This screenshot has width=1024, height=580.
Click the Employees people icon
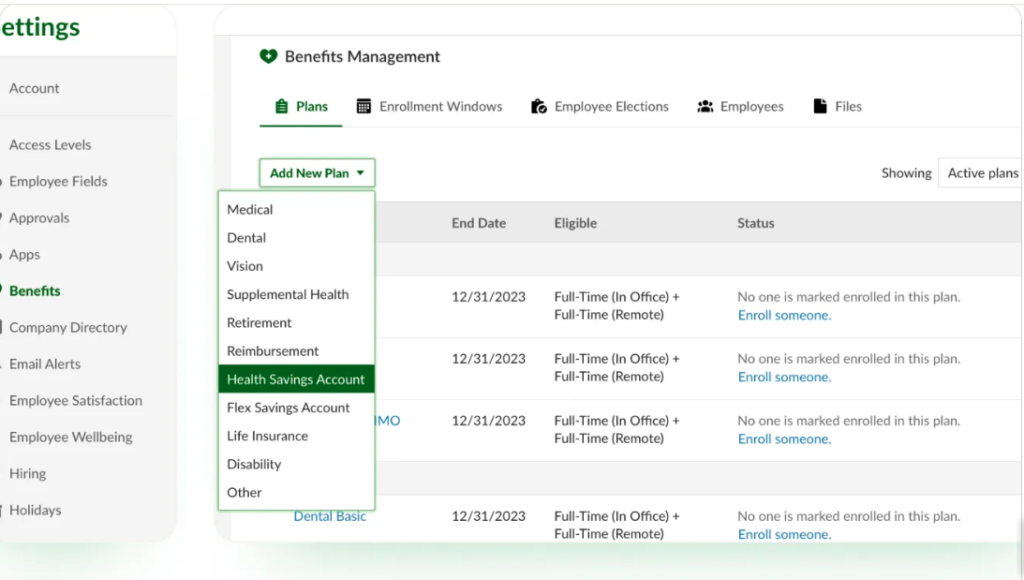click(x=705, y=106)
